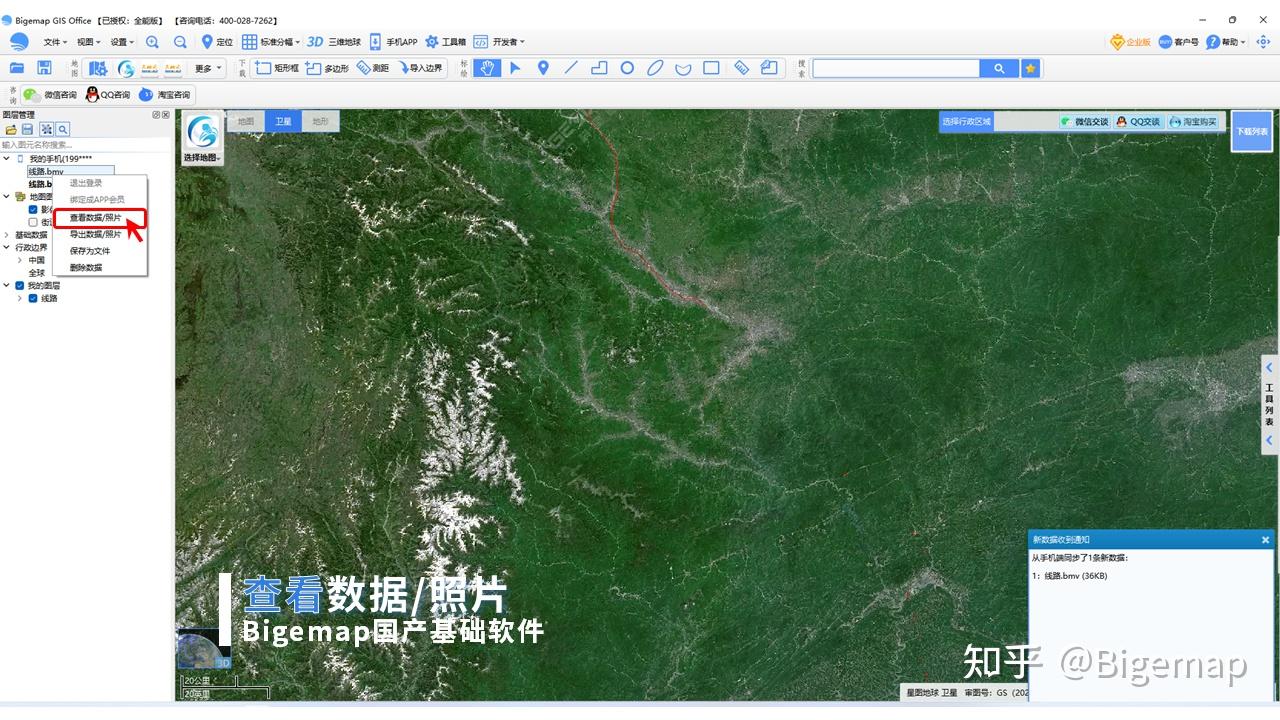Screen dimensions: 1280x720
Task: Open the 工具箱 toolbox
Action: coord(446,42)
